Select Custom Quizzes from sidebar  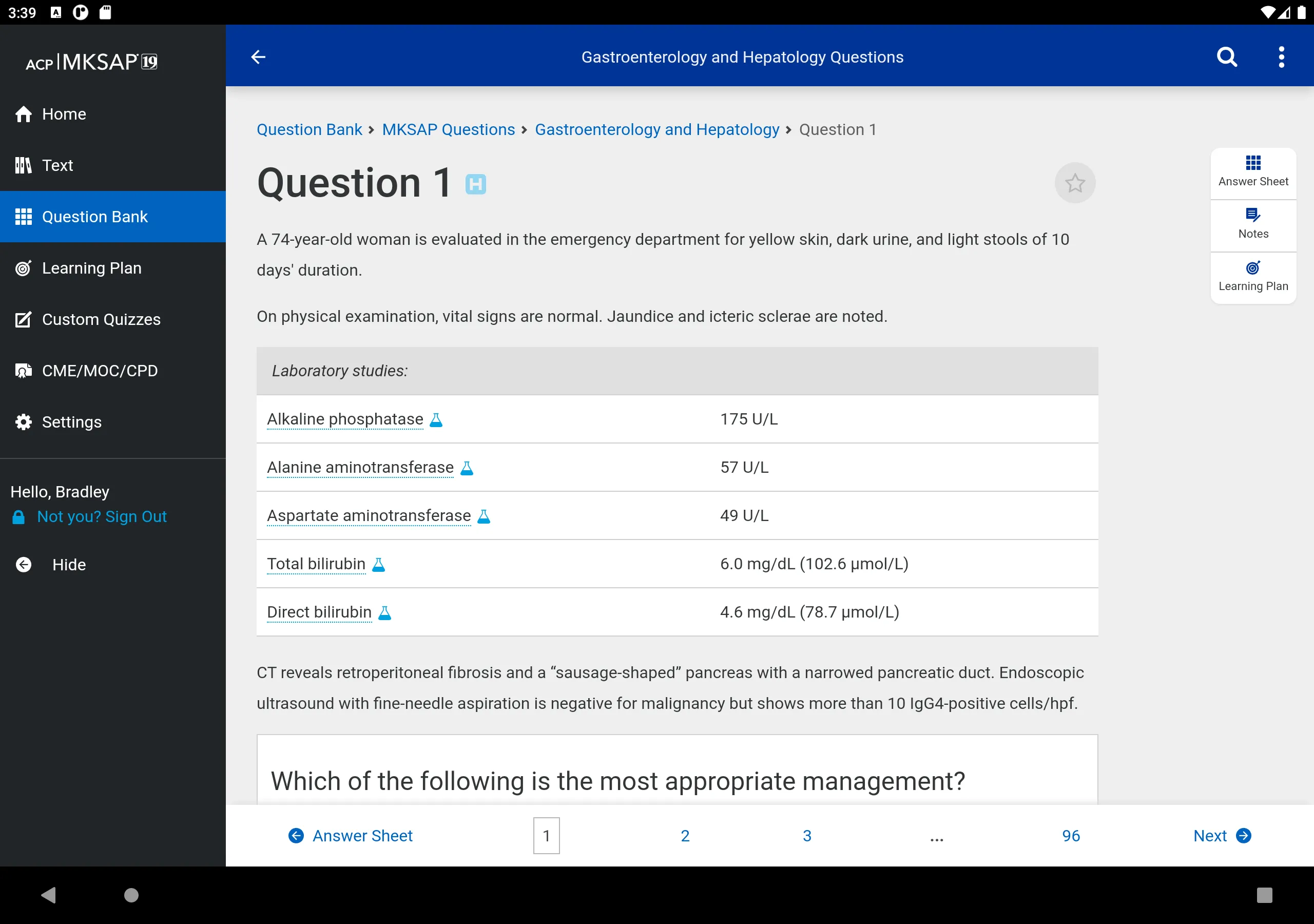(101, 319)
